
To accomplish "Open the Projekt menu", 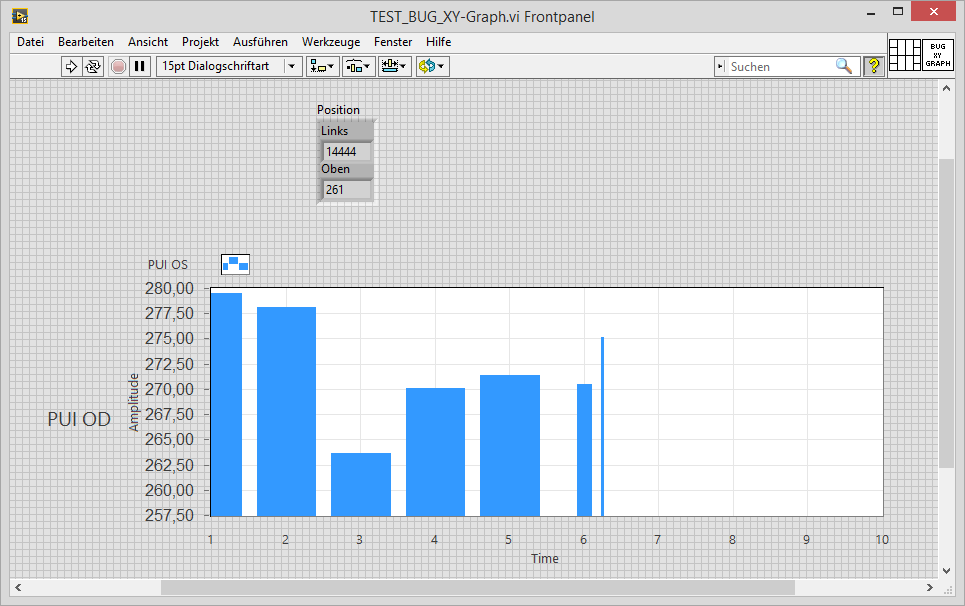I will [200, 42].
